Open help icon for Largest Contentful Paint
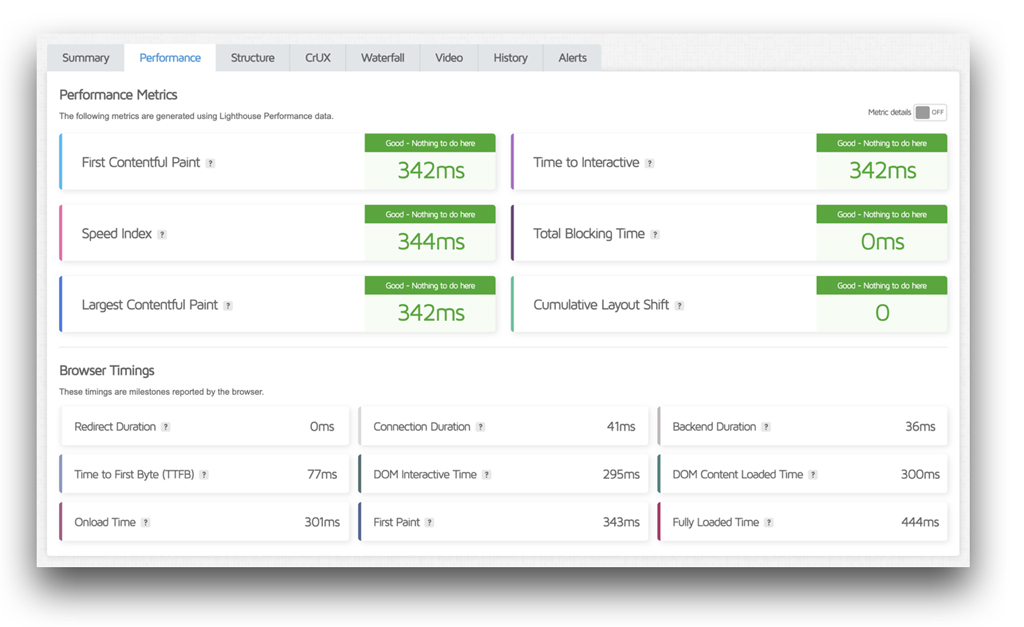 (228, 306)
